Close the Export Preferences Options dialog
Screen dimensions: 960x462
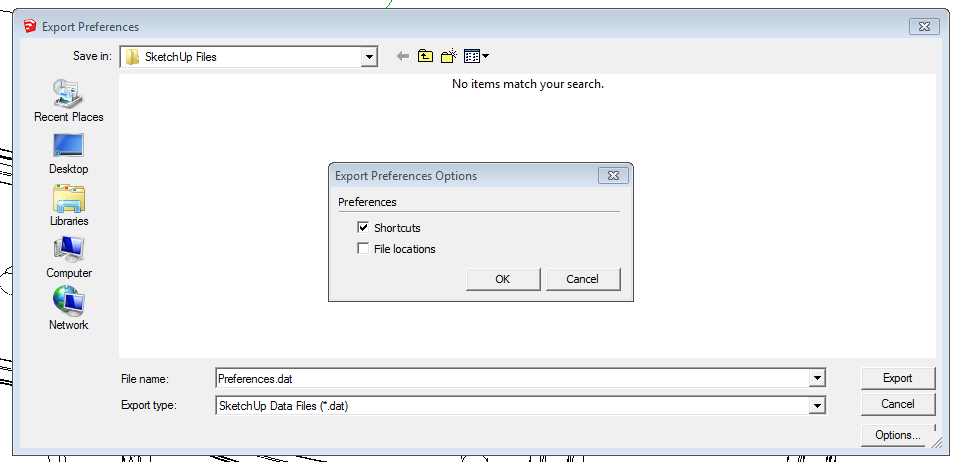613,176
